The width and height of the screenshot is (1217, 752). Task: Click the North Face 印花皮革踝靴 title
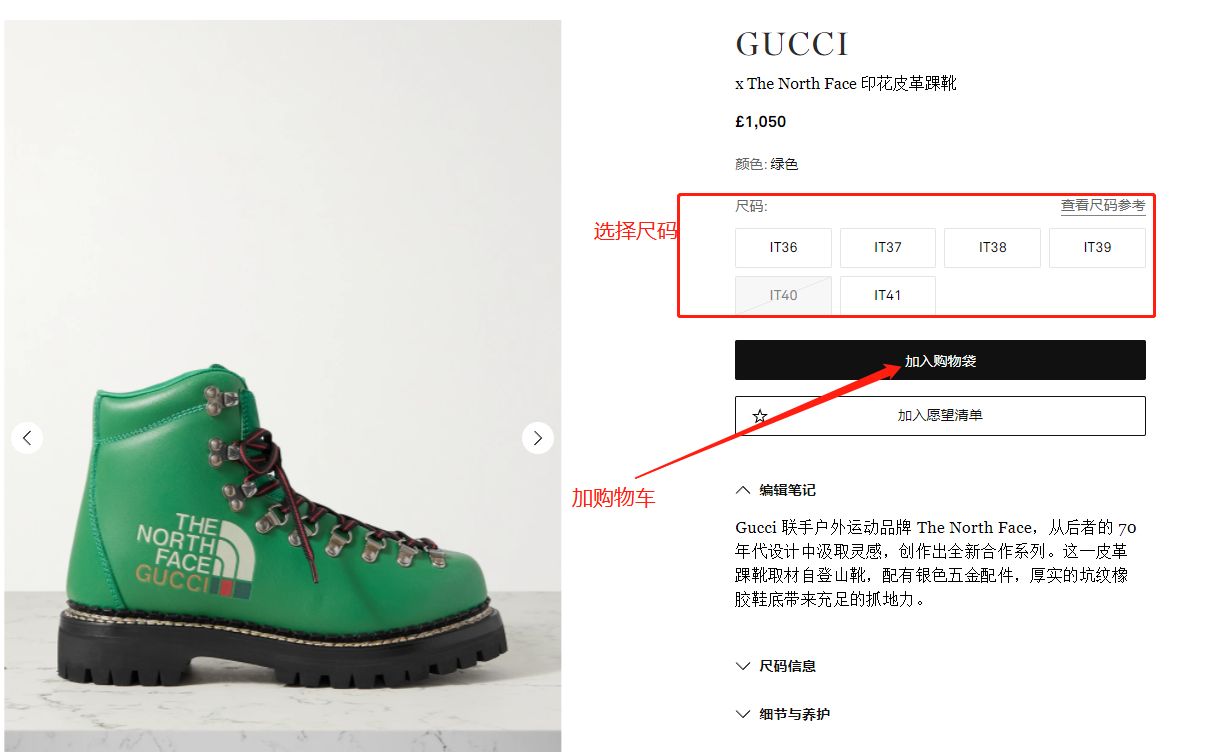click(846, 84)
